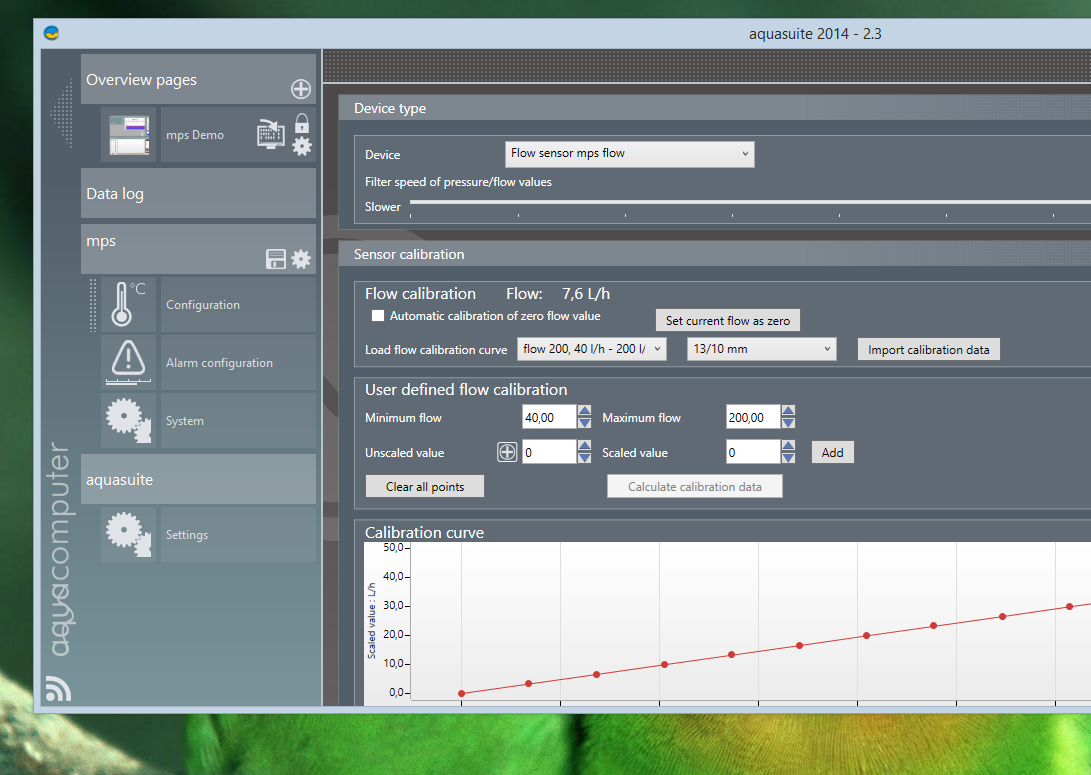Click the 7,6 L/h flow reading
This screenshot has width=1091, height=775.
click(586, 294)
